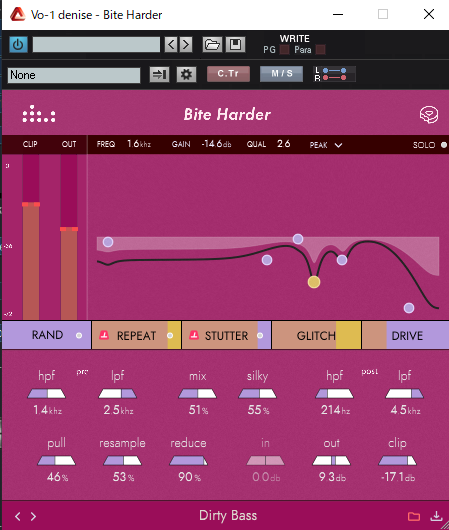Click the donut icon at top right
The width and height of the screenshot is (449, 530).
[429, 115]
